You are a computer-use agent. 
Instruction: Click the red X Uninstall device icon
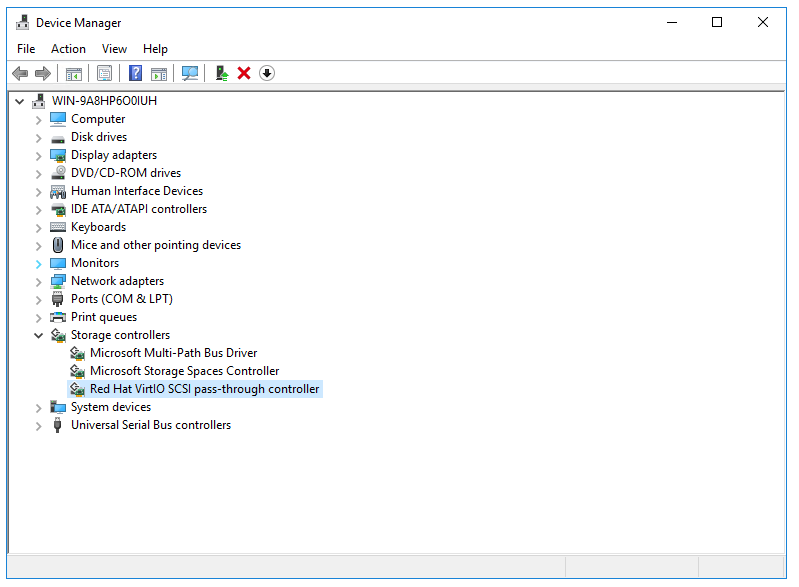(244, 73)
